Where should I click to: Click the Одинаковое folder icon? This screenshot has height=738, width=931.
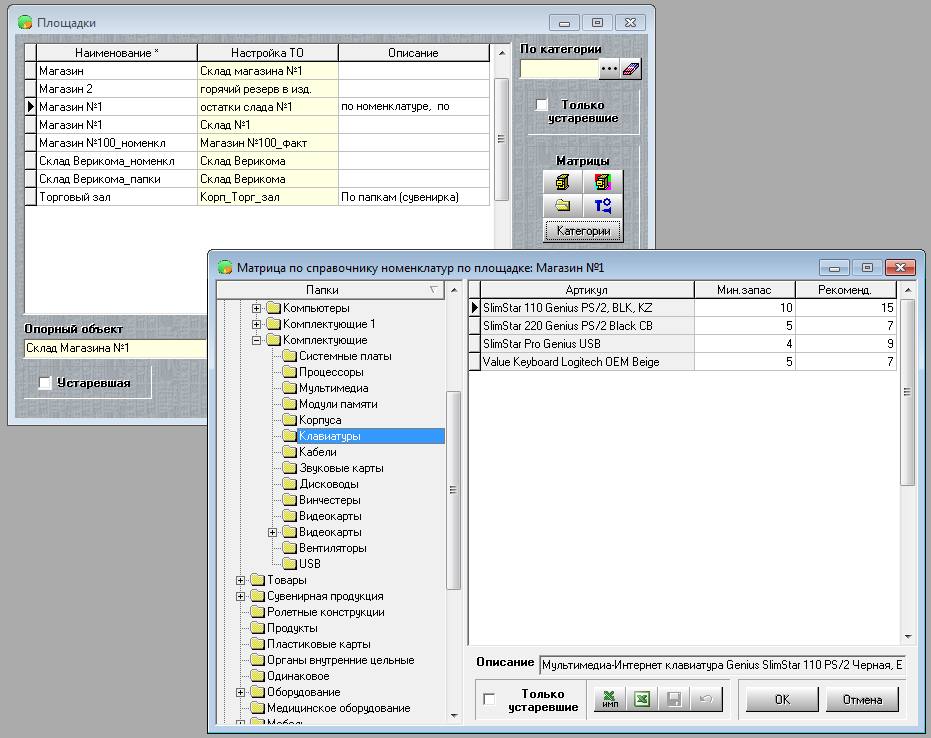[257, 676]
